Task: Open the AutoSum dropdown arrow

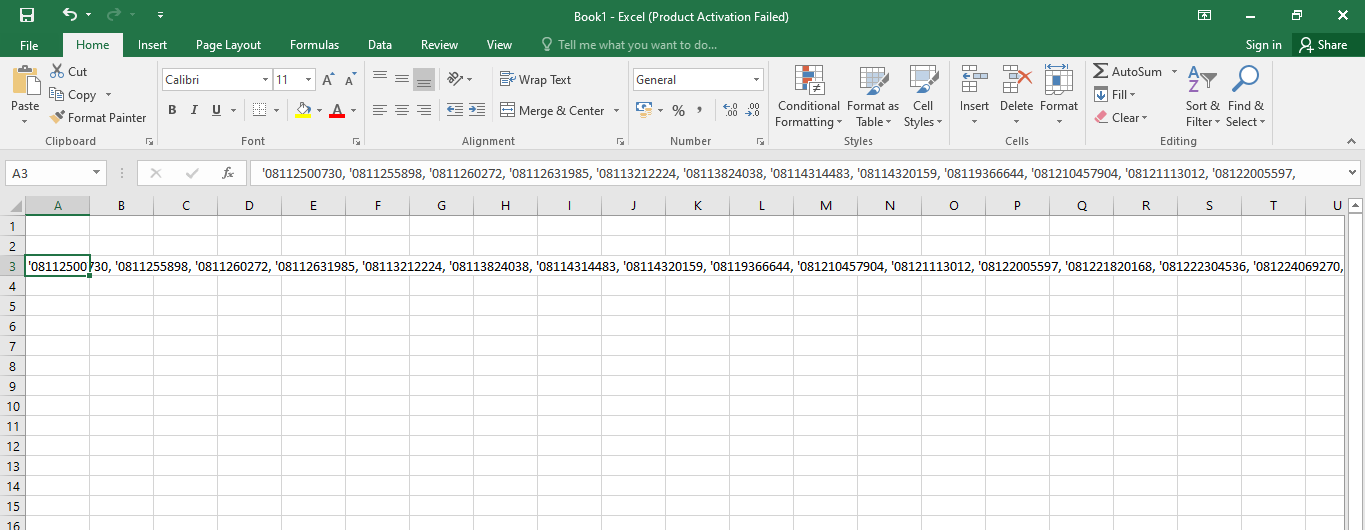Action: point(1174,72)
